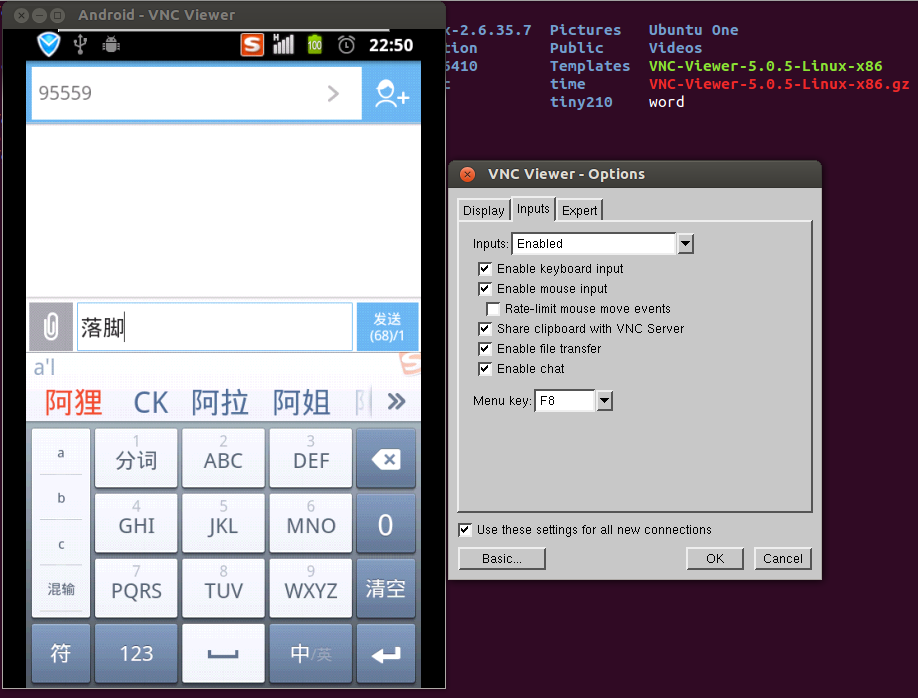This screenshot has width=918, height=698.
Task: Tap the 清空 clear key
Action: click(x=385, y=588)
